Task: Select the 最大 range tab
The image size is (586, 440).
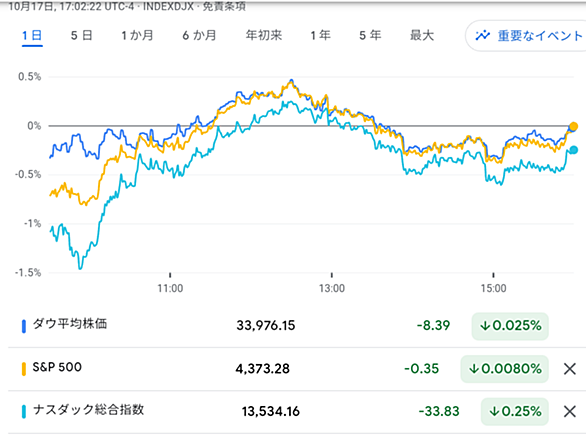Action: [x=422, y=36]
